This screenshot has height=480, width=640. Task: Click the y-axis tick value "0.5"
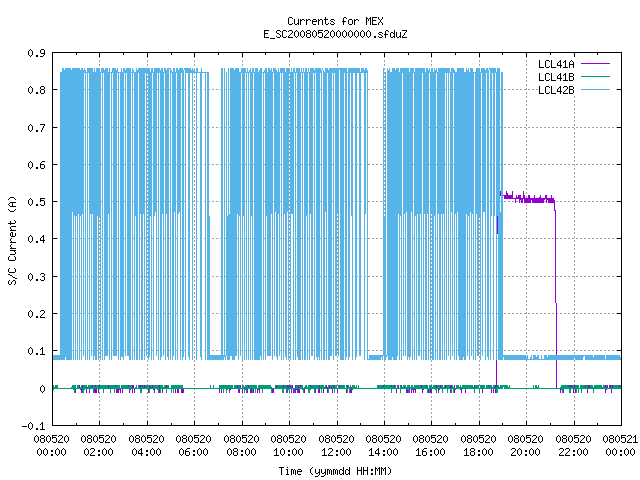pyautogui.click(x=36, y=202)
